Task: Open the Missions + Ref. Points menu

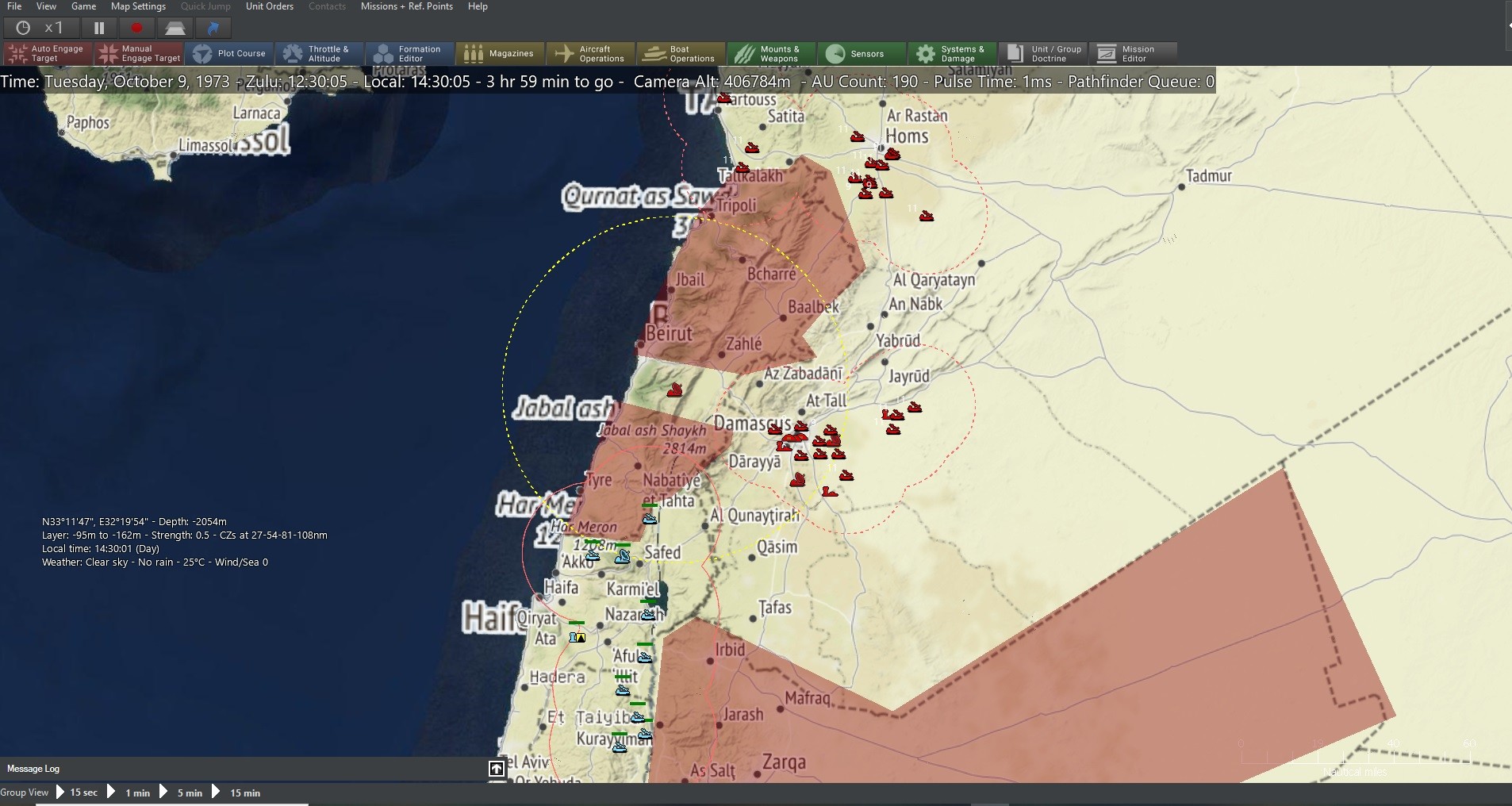Action: click(x=407, y=6)
